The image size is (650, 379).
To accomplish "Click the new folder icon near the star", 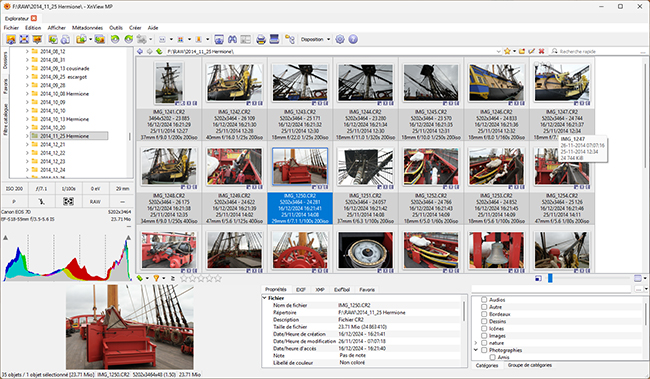I will coord(521,51).
